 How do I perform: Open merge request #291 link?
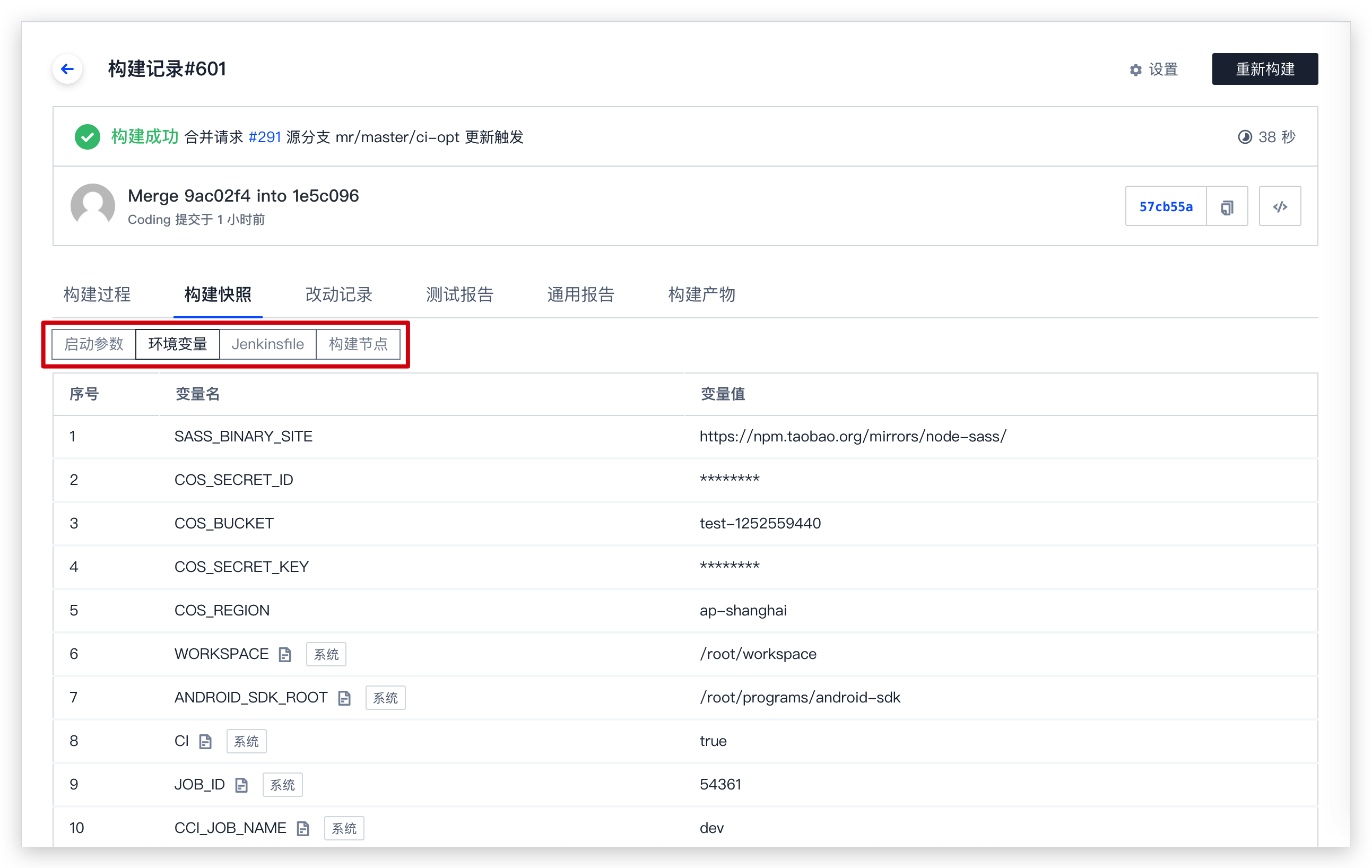pyautogui.click(x=264, y=137)
